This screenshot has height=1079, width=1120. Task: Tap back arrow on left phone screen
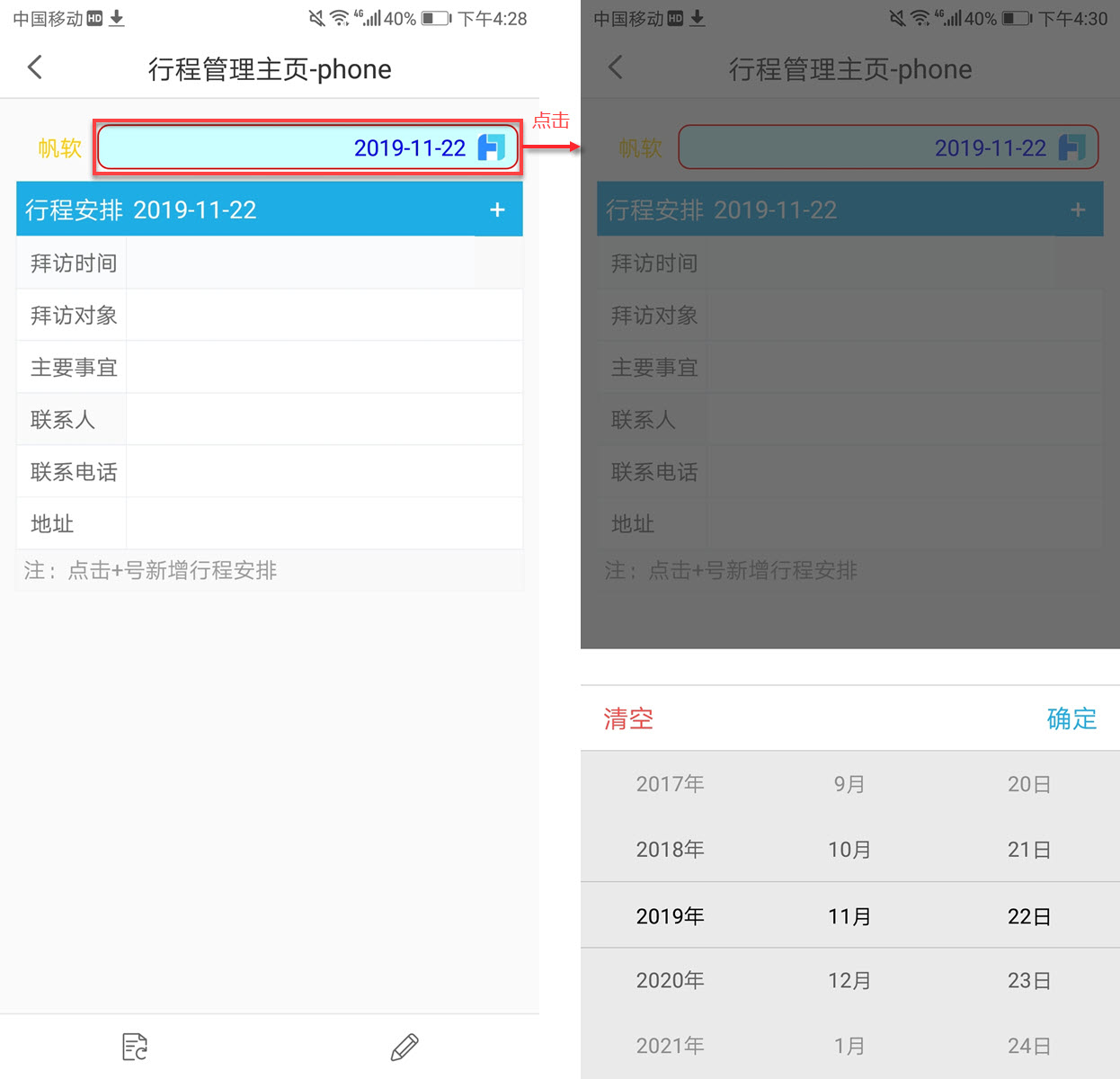pos(35,67)
